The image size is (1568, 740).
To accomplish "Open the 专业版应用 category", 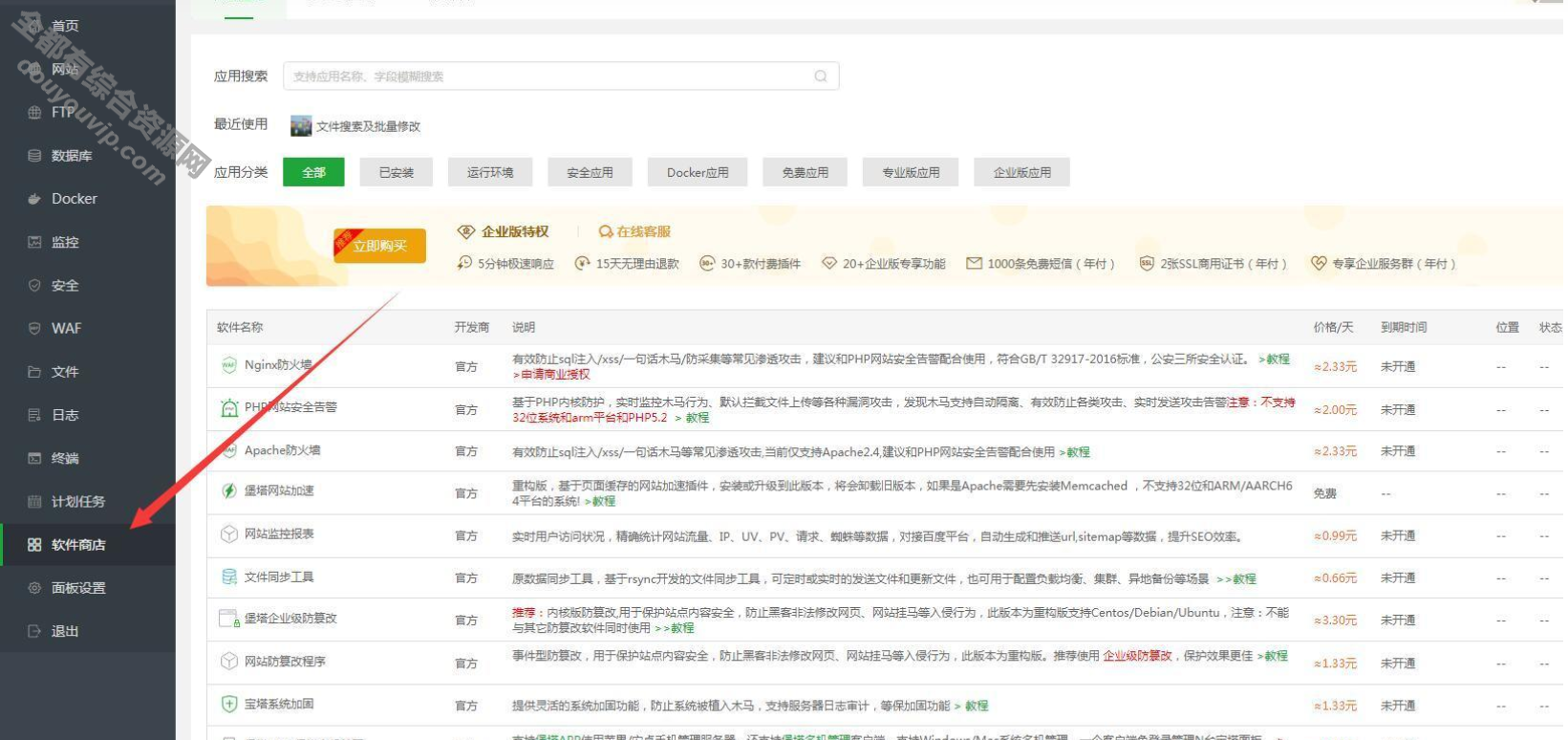I will coord(911,172).
